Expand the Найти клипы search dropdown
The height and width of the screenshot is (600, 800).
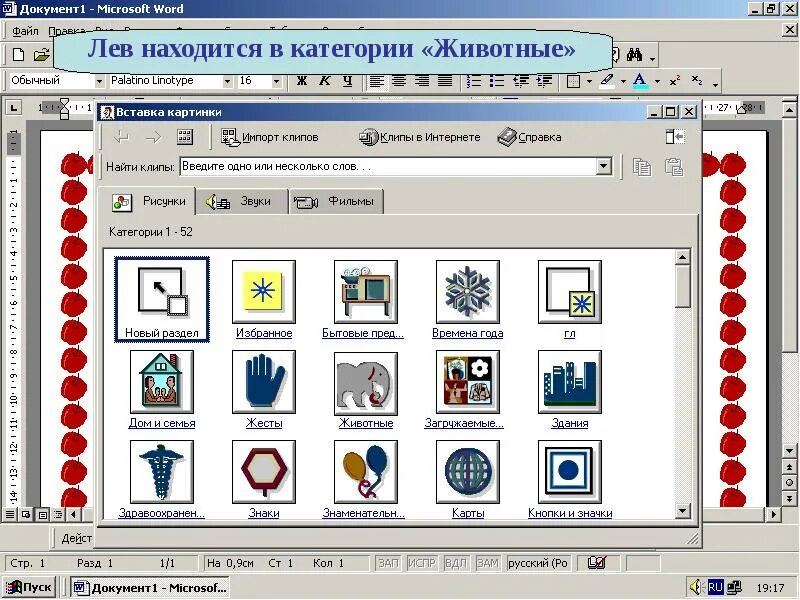[604, 166]
